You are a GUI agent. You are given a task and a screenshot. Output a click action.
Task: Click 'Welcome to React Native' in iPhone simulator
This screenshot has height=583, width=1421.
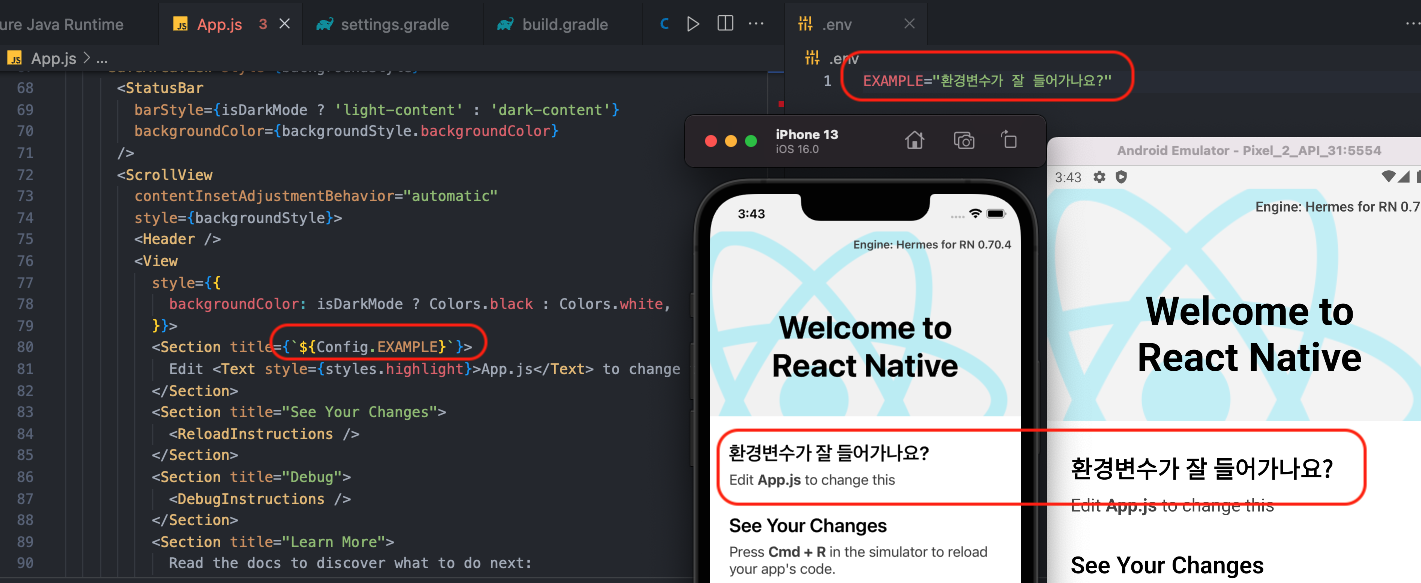click(x=865, y=346)
